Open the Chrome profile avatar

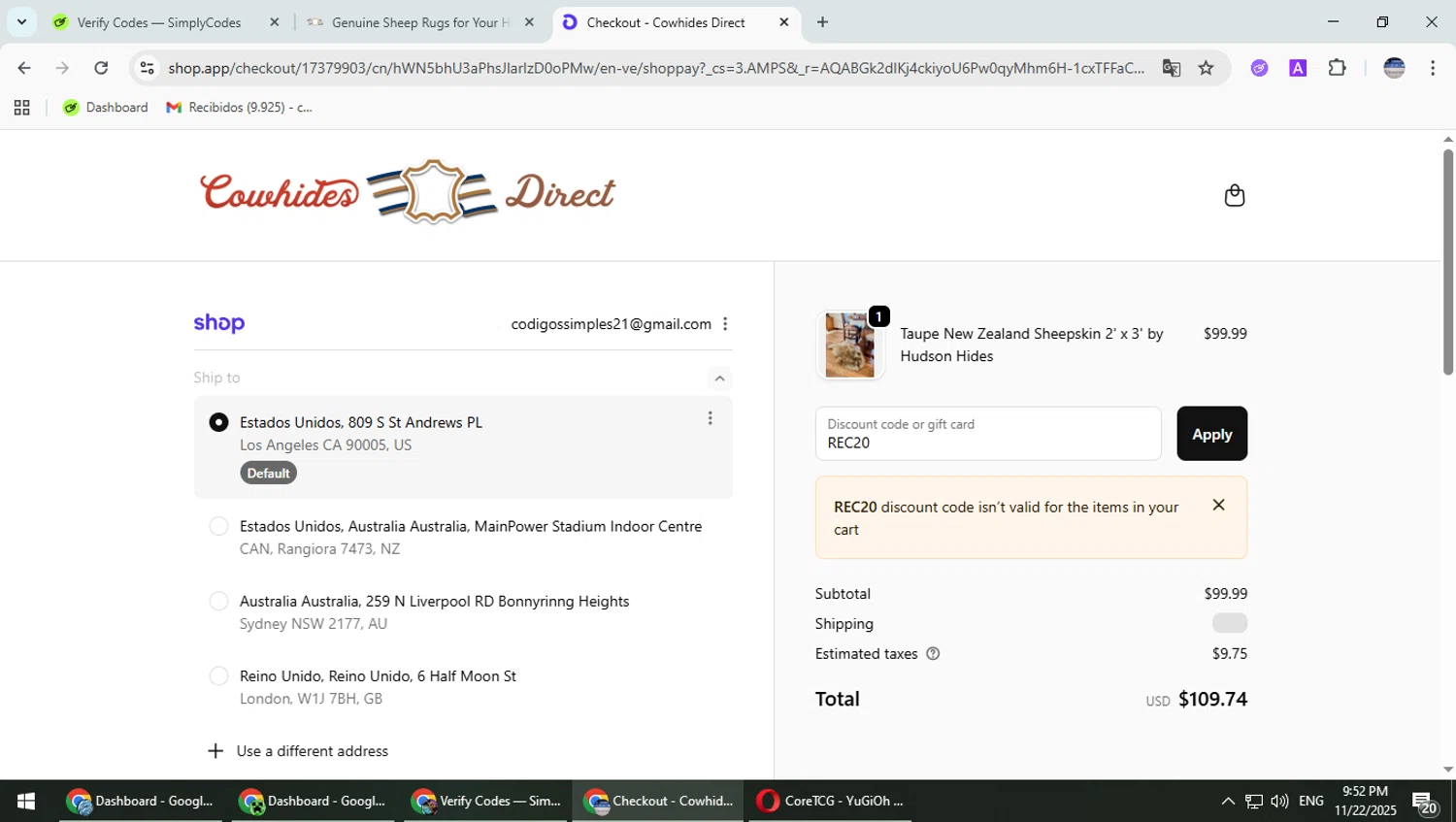[1394, 68]
